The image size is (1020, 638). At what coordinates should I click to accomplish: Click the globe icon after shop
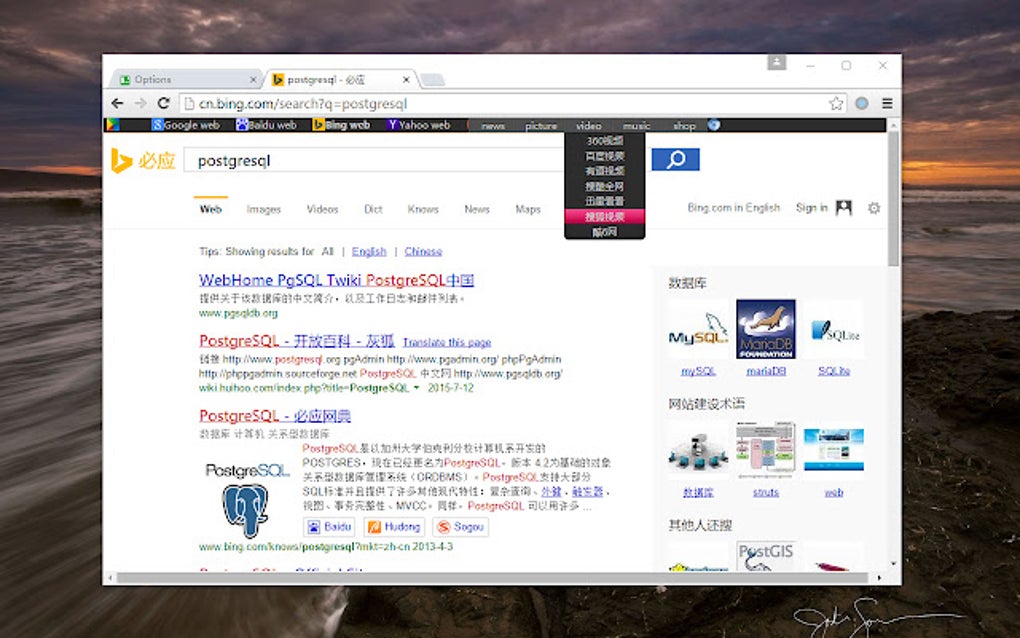point(714,125)
